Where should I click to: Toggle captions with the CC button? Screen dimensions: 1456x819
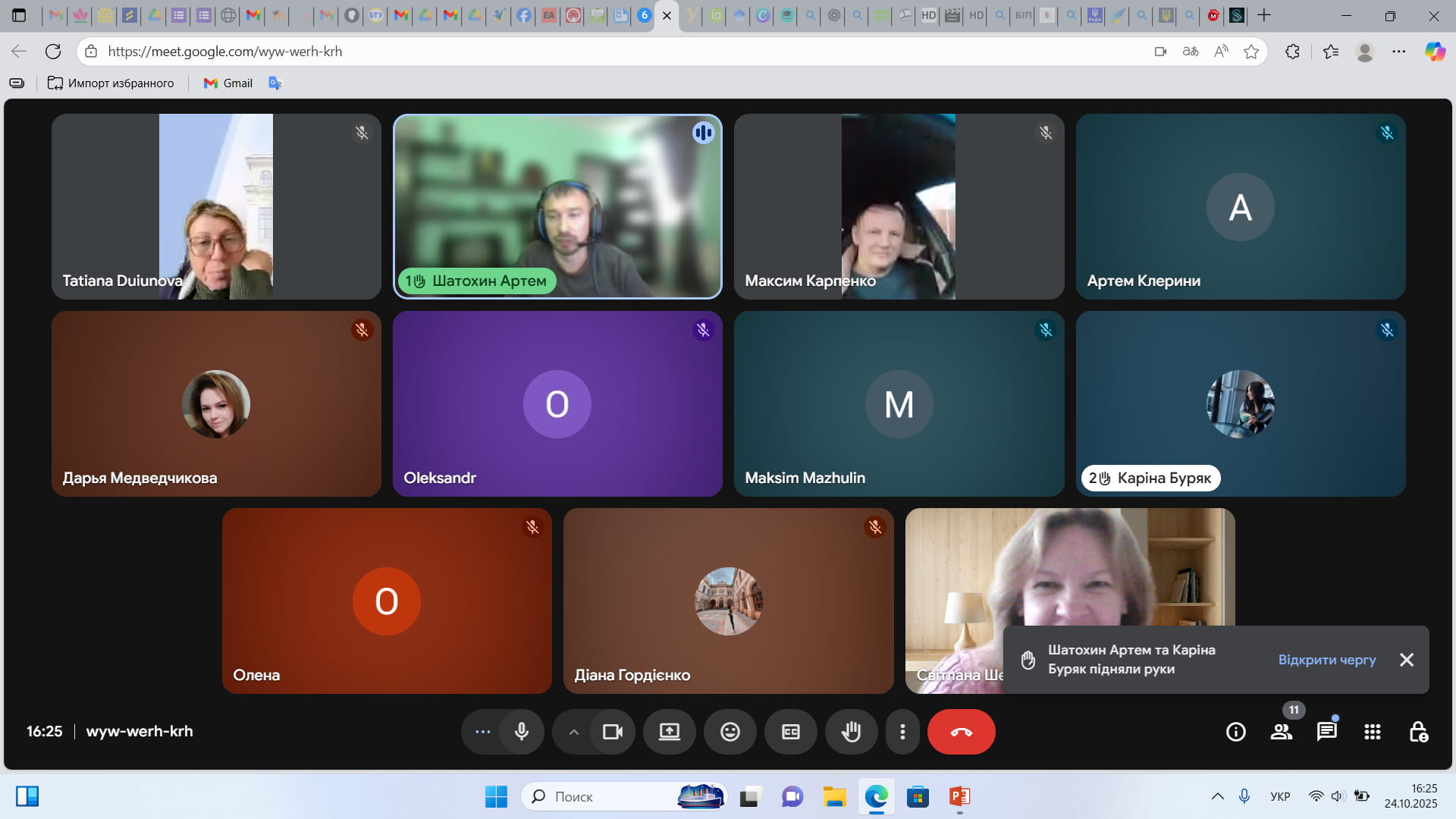790,732
